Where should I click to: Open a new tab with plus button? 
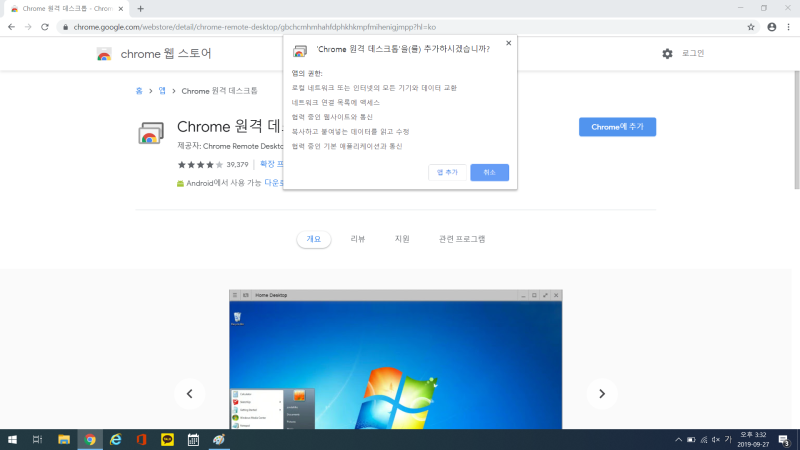[x=140, y=9]
